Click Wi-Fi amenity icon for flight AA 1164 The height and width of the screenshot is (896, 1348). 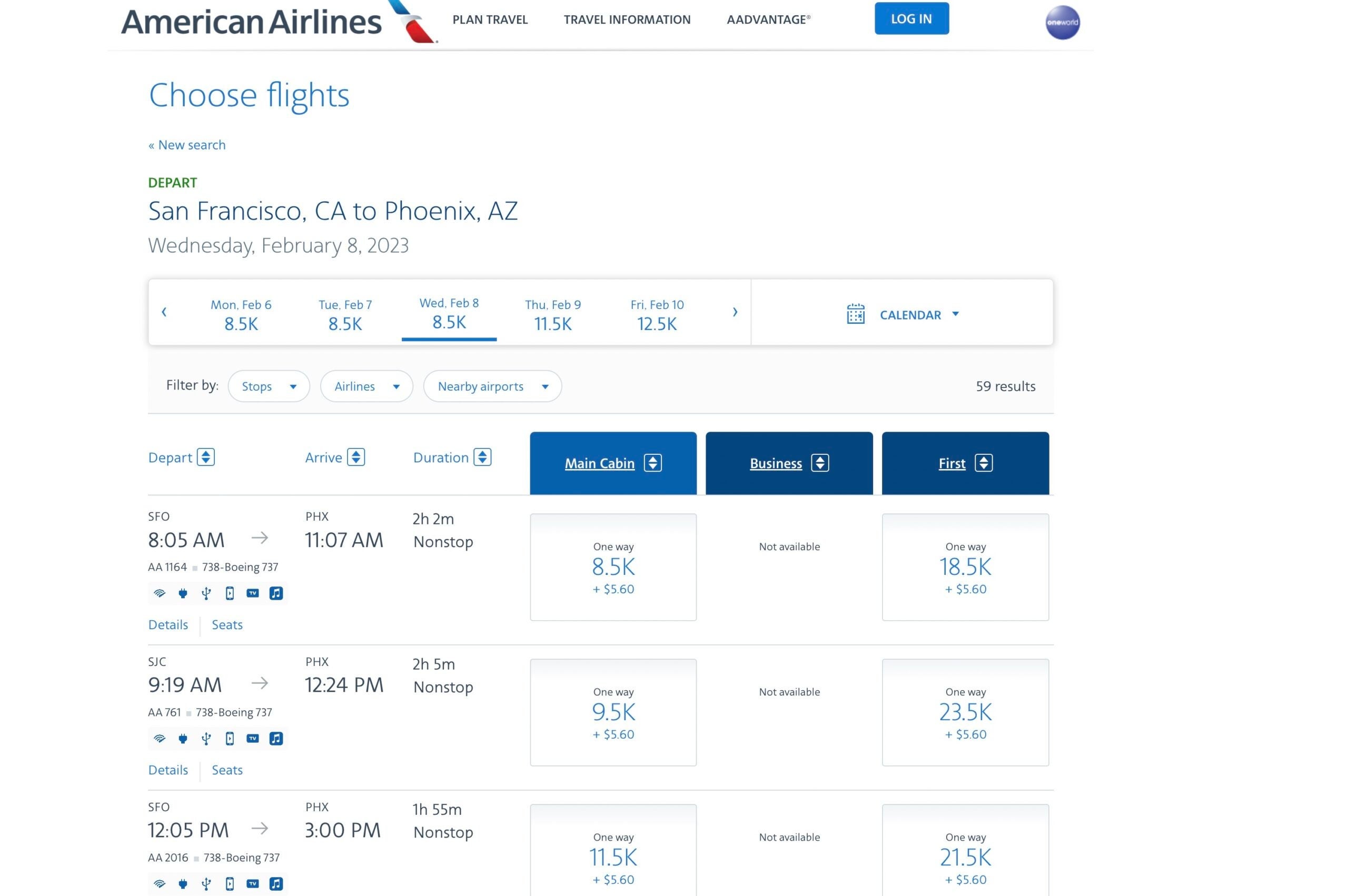point(160,593)
